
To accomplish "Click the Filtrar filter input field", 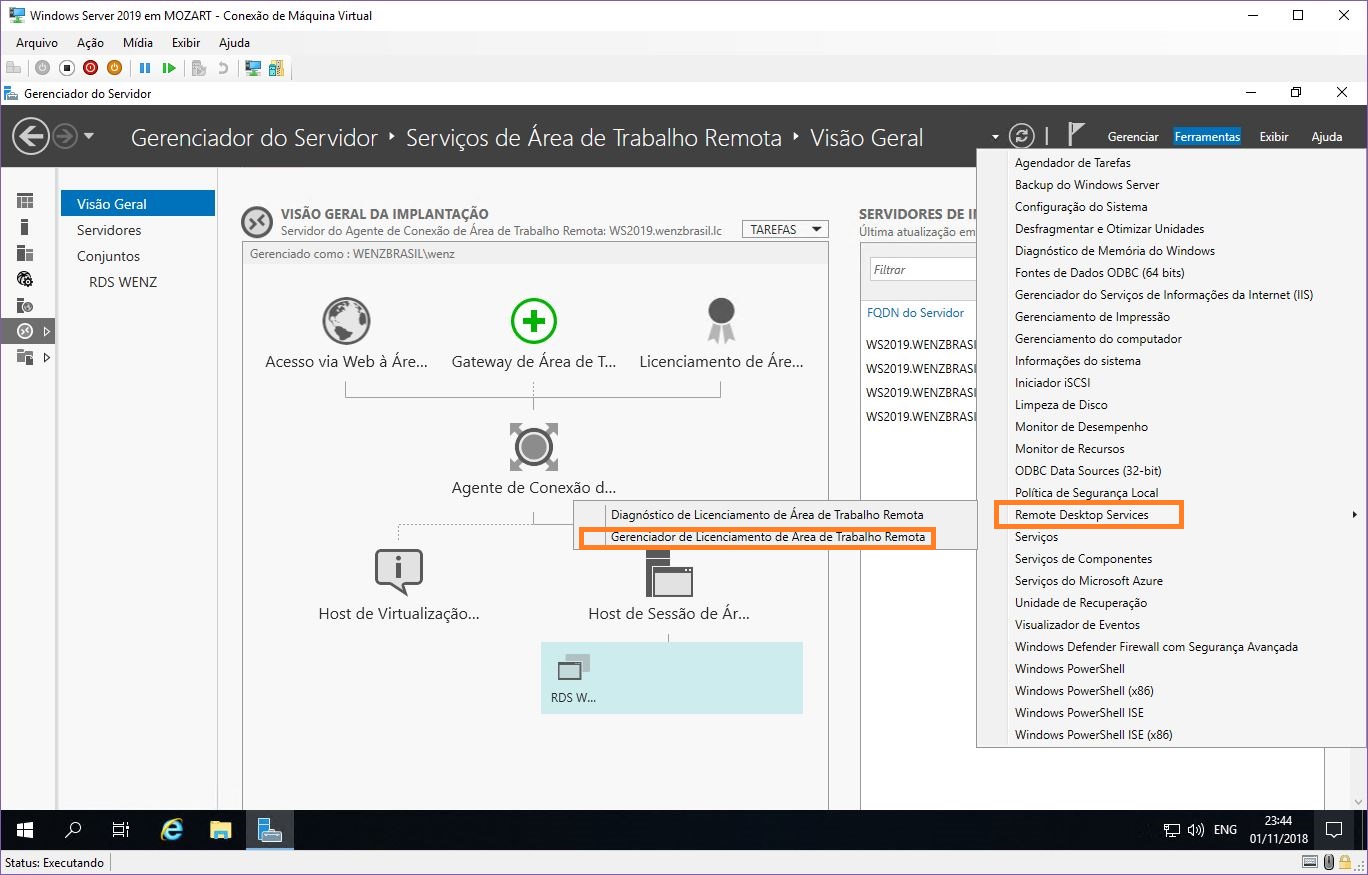I will click(x=922, y=270).
